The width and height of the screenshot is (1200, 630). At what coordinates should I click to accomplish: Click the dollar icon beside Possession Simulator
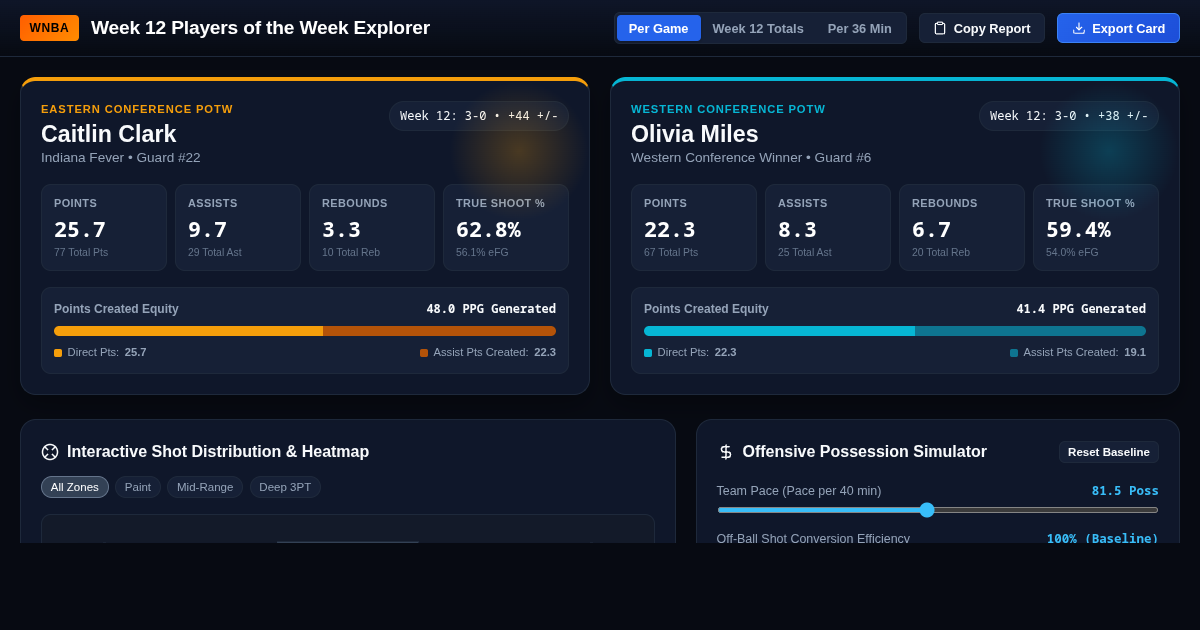coord(726,452)
